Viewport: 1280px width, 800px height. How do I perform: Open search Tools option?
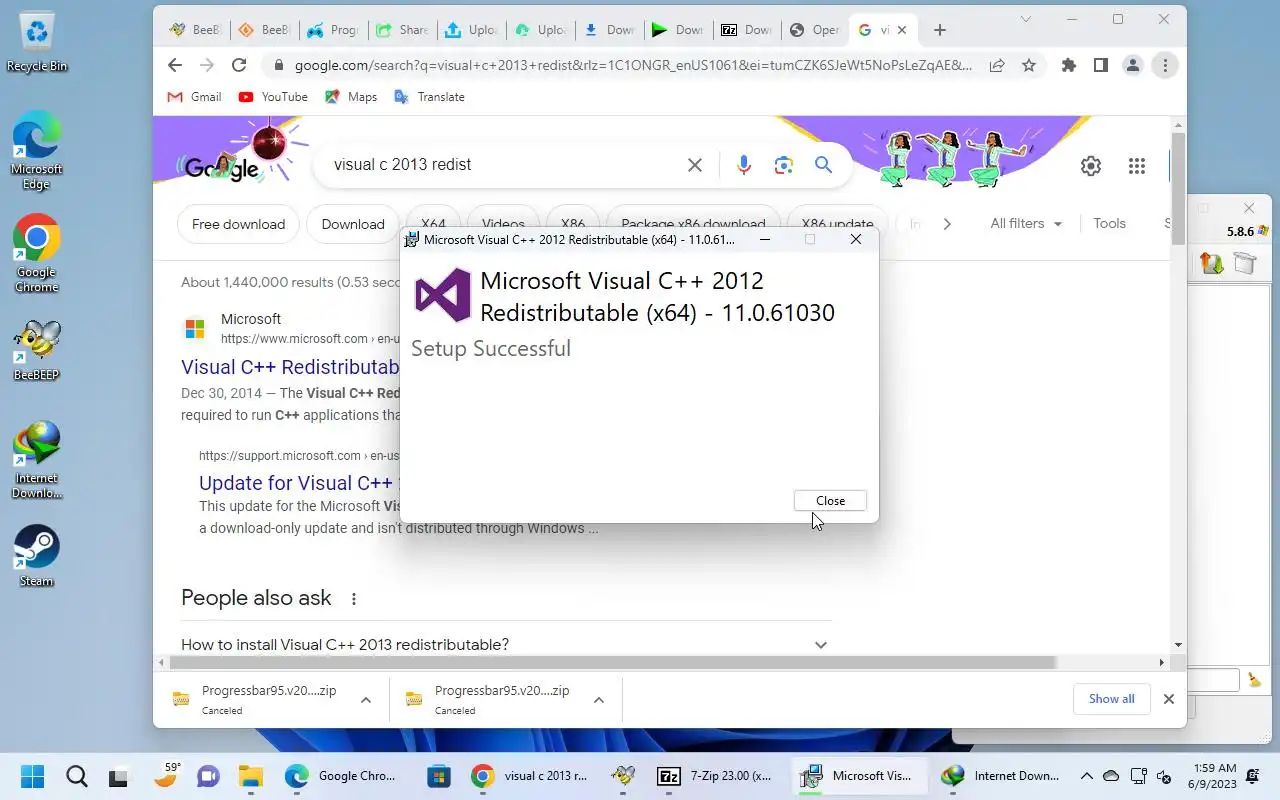coord(1109,224)
